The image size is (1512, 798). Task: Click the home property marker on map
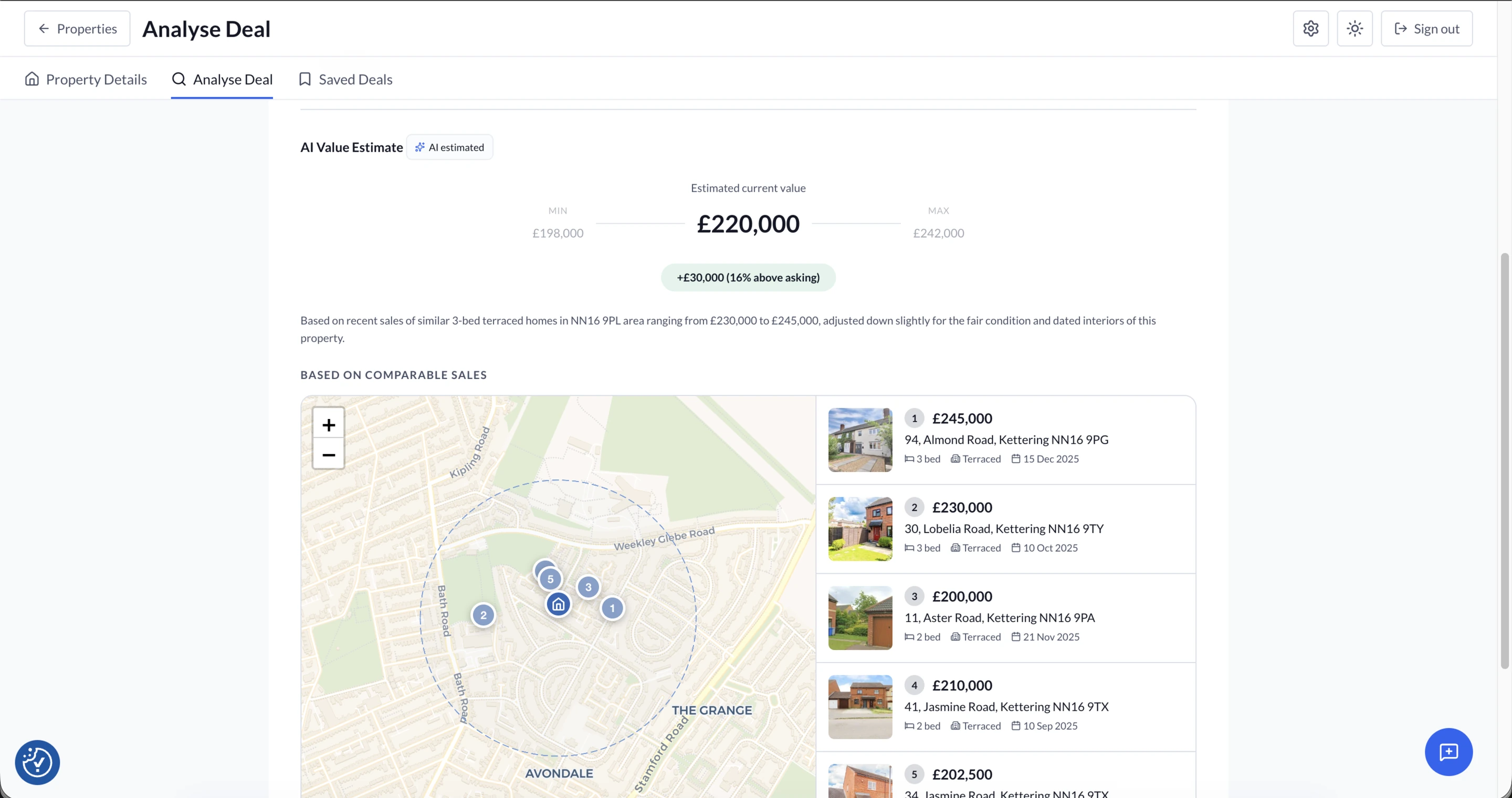pos(558,604)
